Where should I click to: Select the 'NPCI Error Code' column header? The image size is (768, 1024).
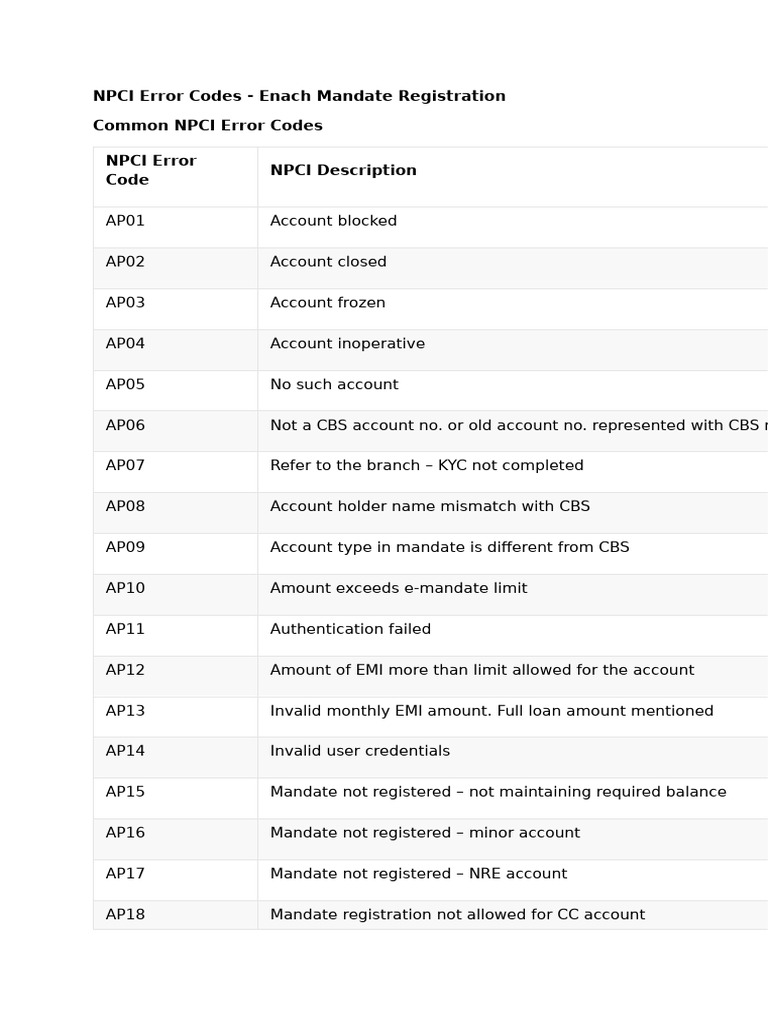click(x=151, y=170)
